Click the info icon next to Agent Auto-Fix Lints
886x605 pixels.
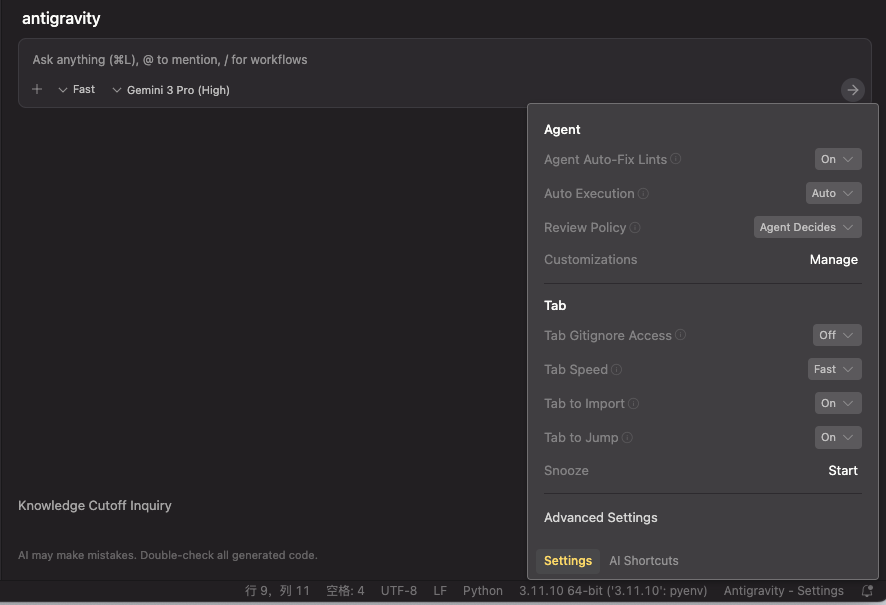click(676, 158)
